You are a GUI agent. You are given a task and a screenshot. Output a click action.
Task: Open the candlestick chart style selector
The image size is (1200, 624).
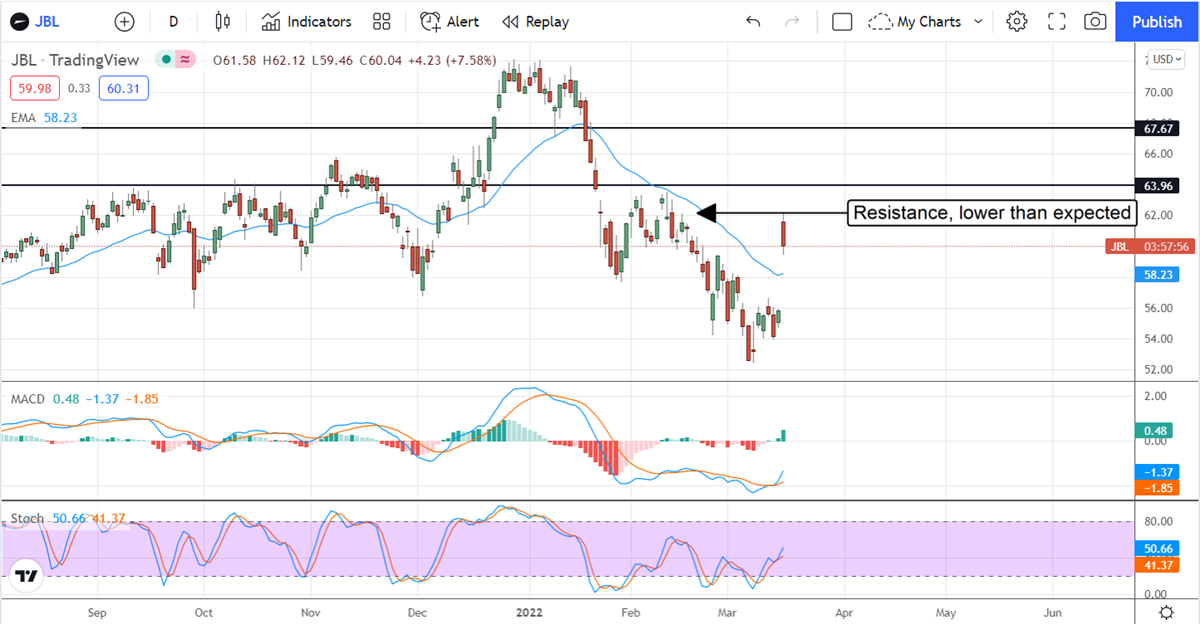[222, 21]
